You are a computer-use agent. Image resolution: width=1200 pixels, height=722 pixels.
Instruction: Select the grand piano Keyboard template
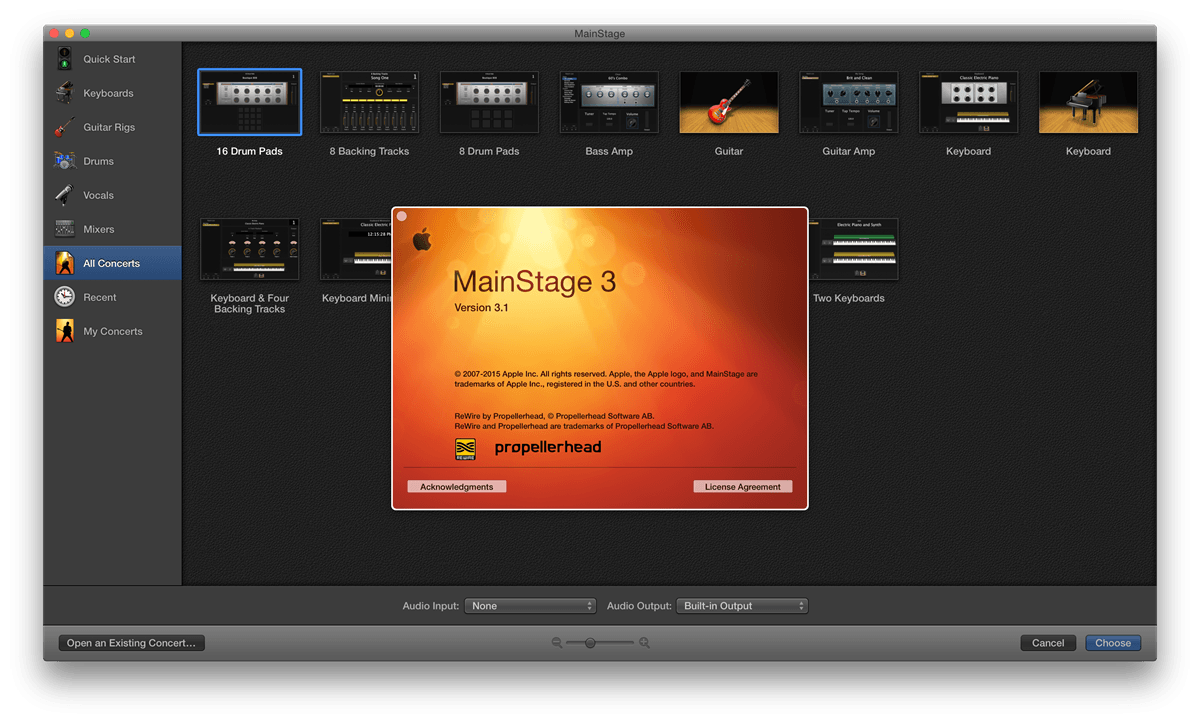[1088, 102]
